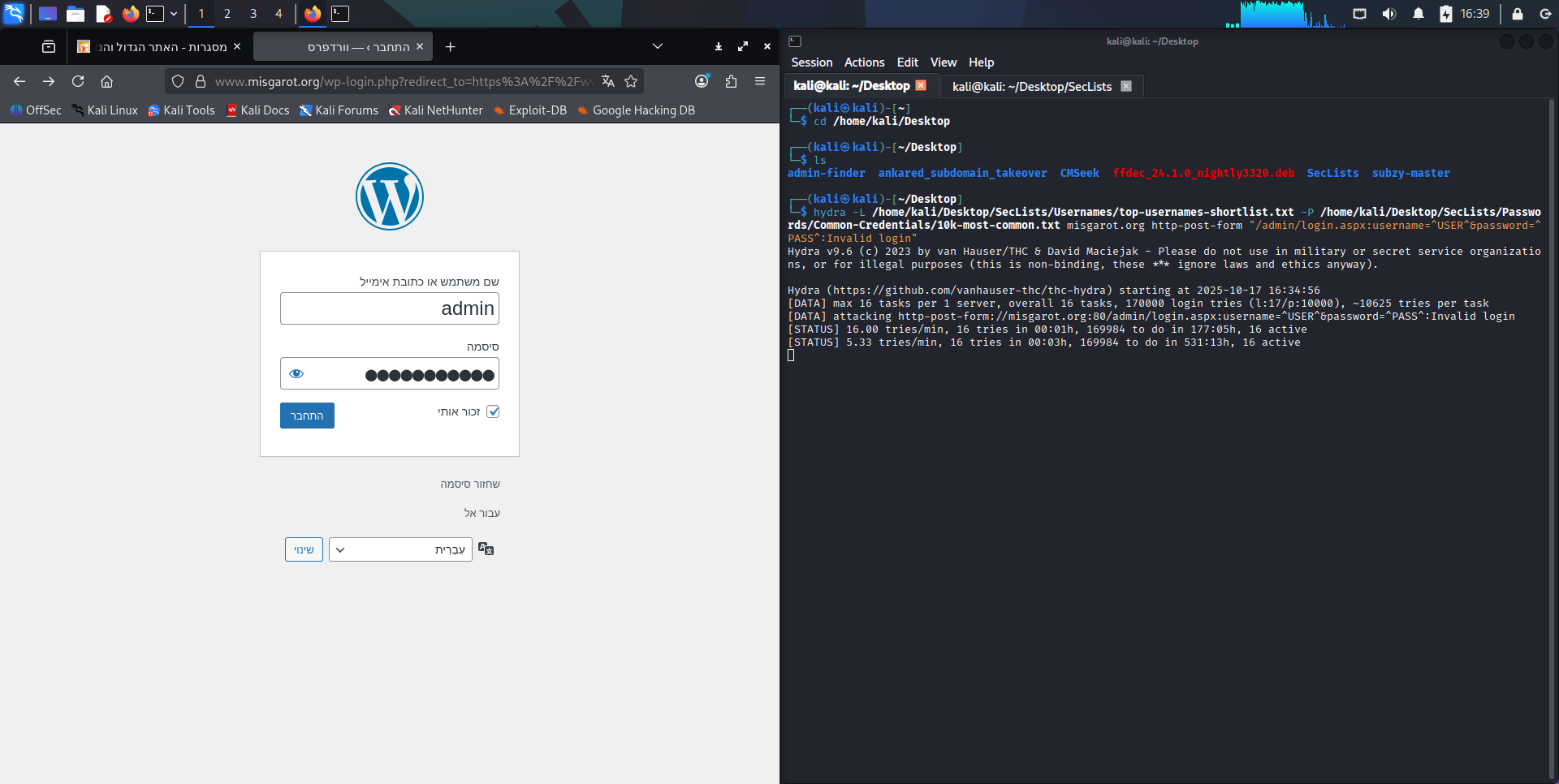Close the ~/Desktop/SecLists terminal tab
Image resolution: width=1559 pixels, height=784 pixels.
(x=1126, y=86)
